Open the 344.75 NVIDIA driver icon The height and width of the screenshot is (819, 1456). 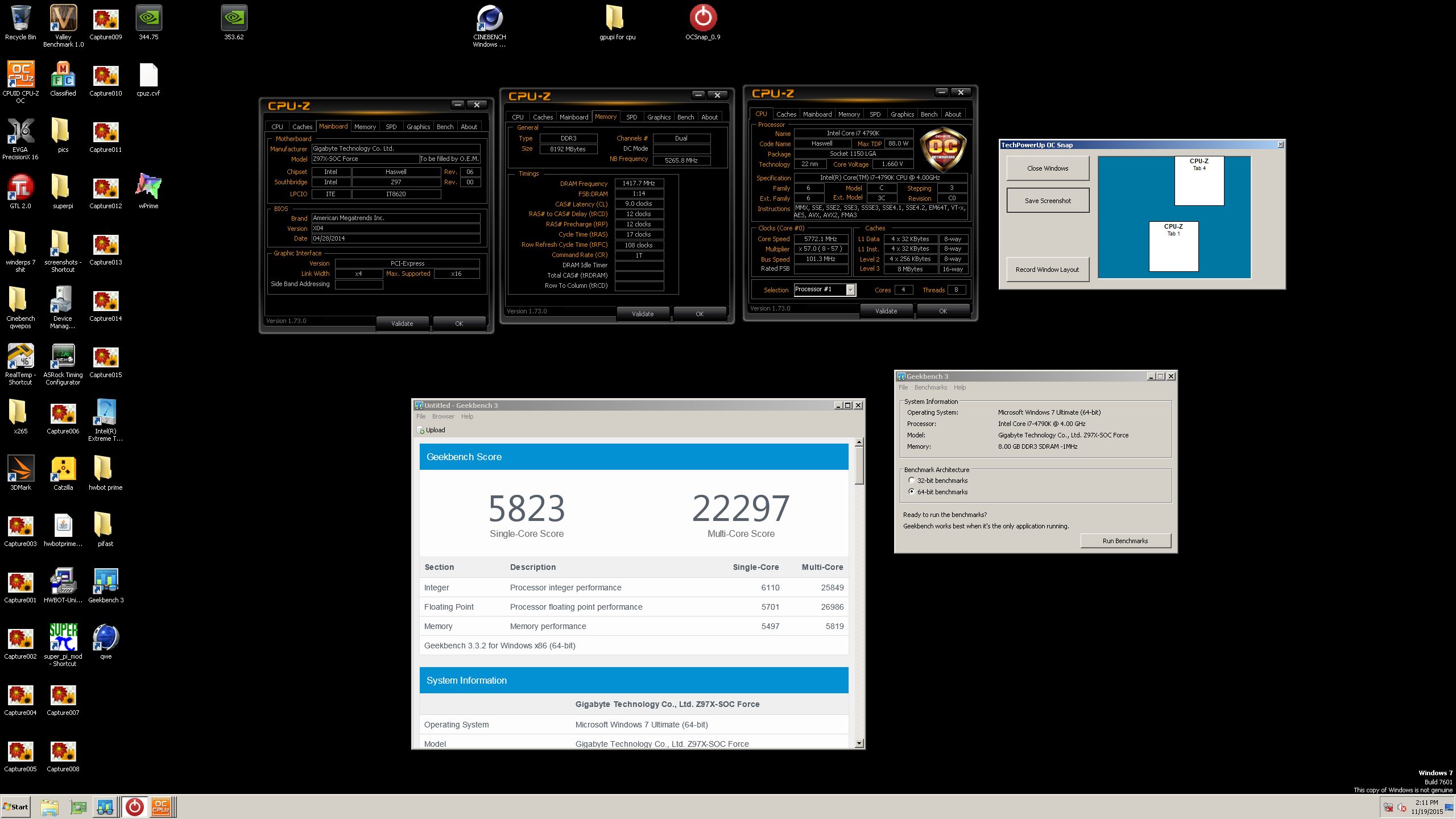[148, 22]
